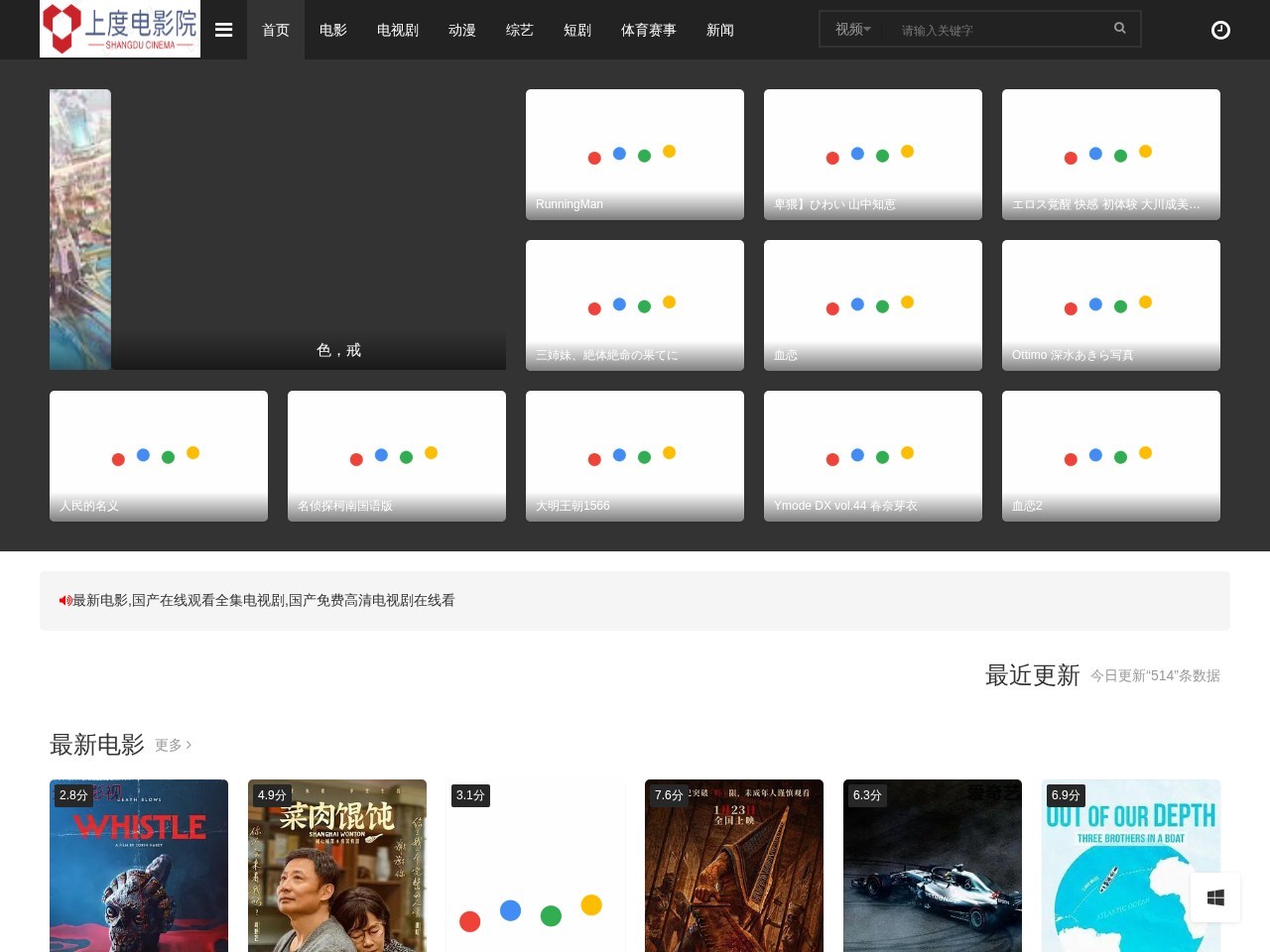This screenshot has width=1270, height=952.
Task: Expand 更多 next to 最新电影
Action: coord(174,745)
